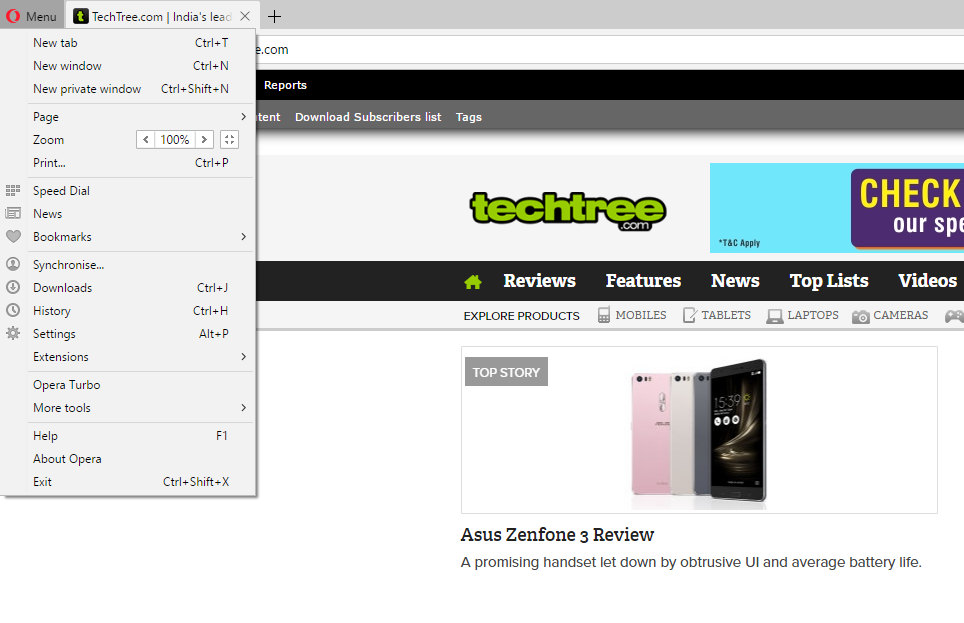
Task: Click the Mobiles phone icon
Action: pos(604,315)
